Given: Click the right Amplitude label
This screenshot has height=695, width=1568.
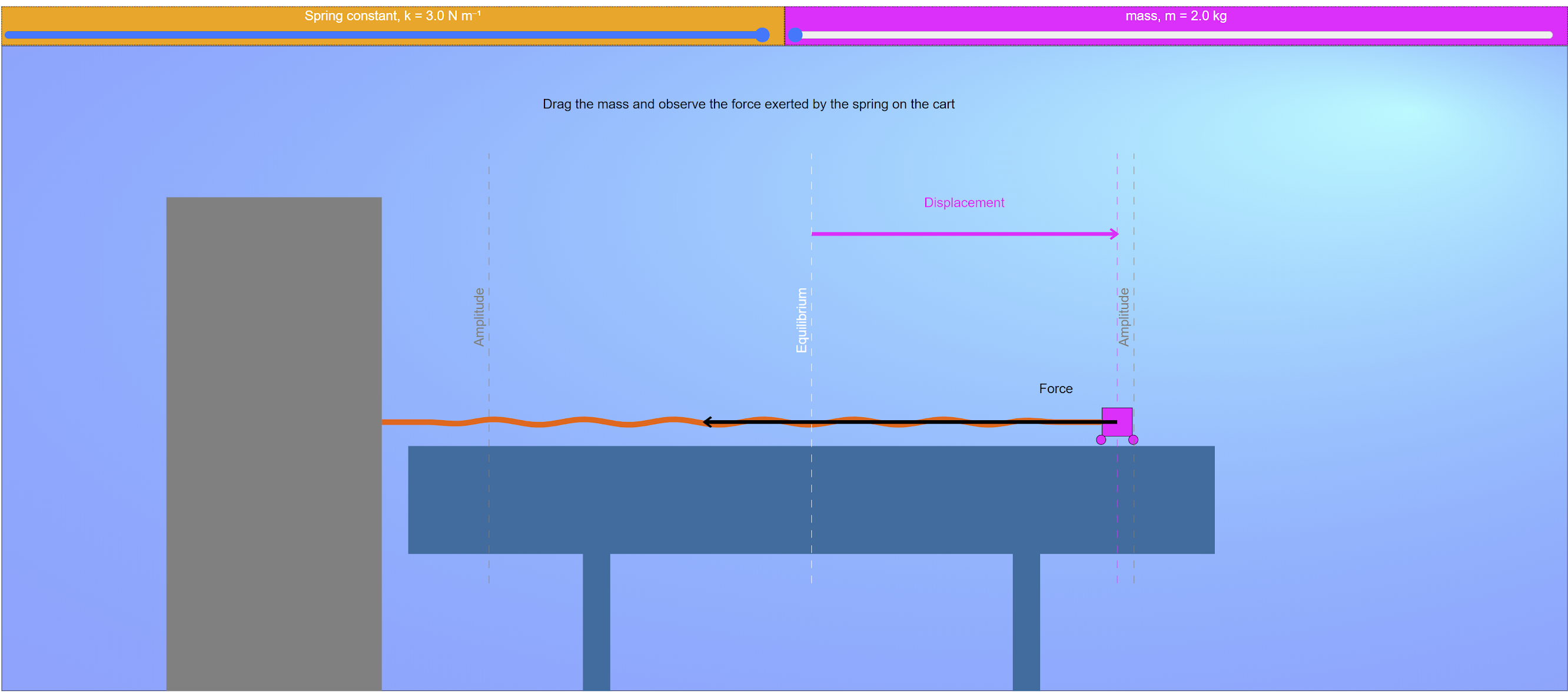Looking at the screenshot, I should pyautogui.click(x=1124, y=317).
